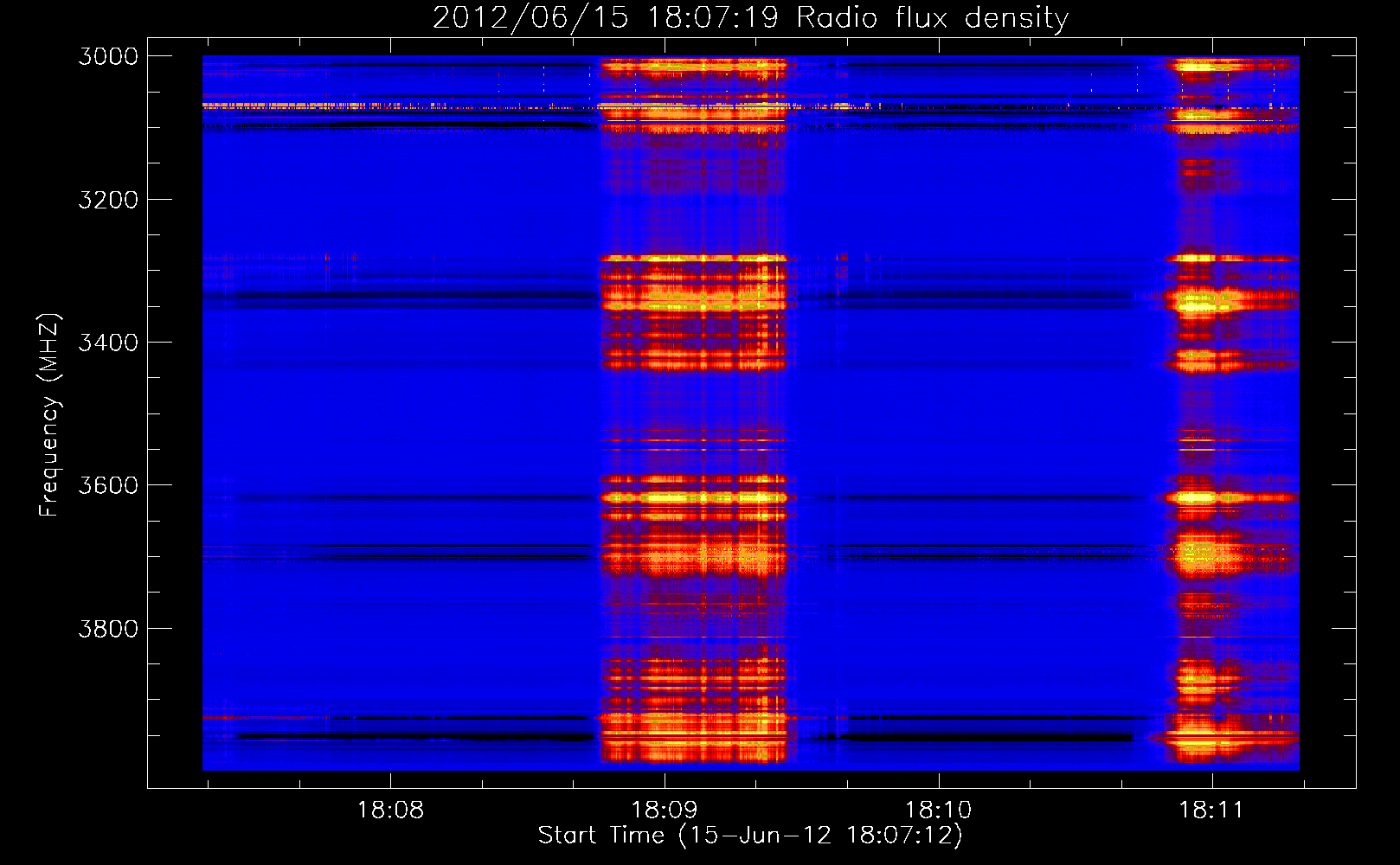Click the 'Start Time (15-Jun-12 18:07:12)' label
Screen dimensions: 1400x865
(750, 836)
